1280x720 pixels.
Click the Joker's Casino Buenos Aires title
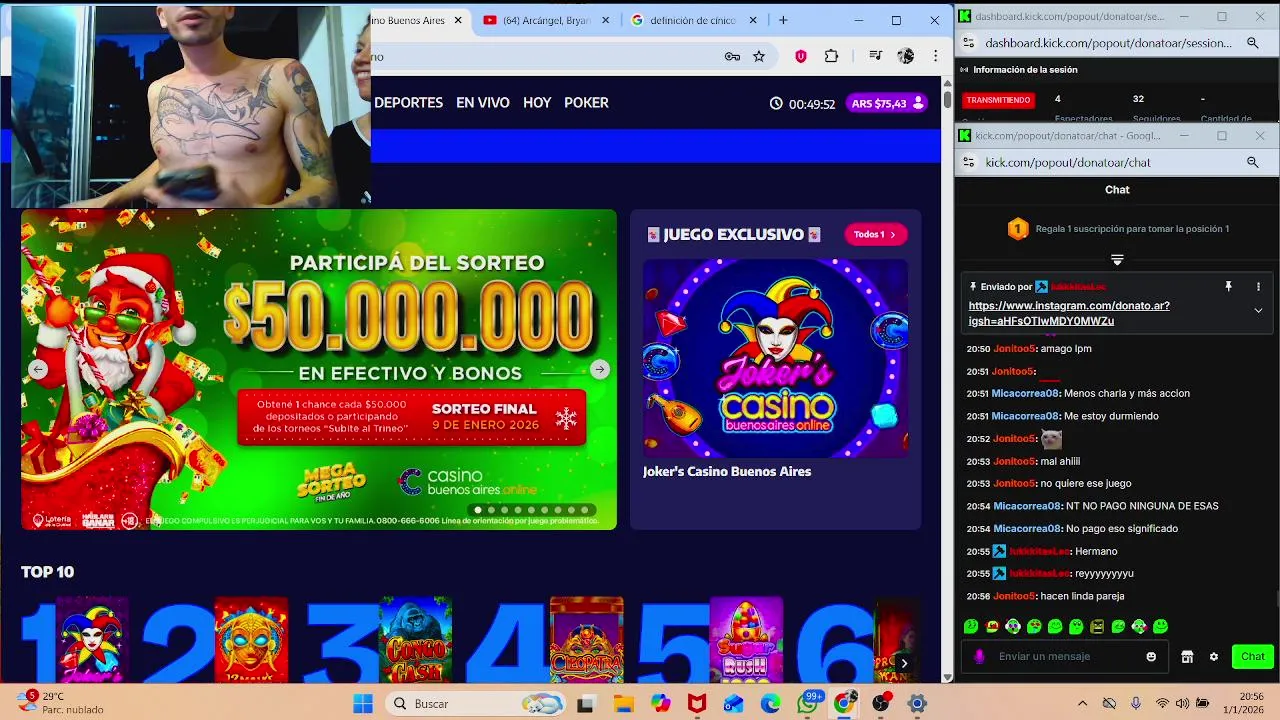click(x=727, y=471)
